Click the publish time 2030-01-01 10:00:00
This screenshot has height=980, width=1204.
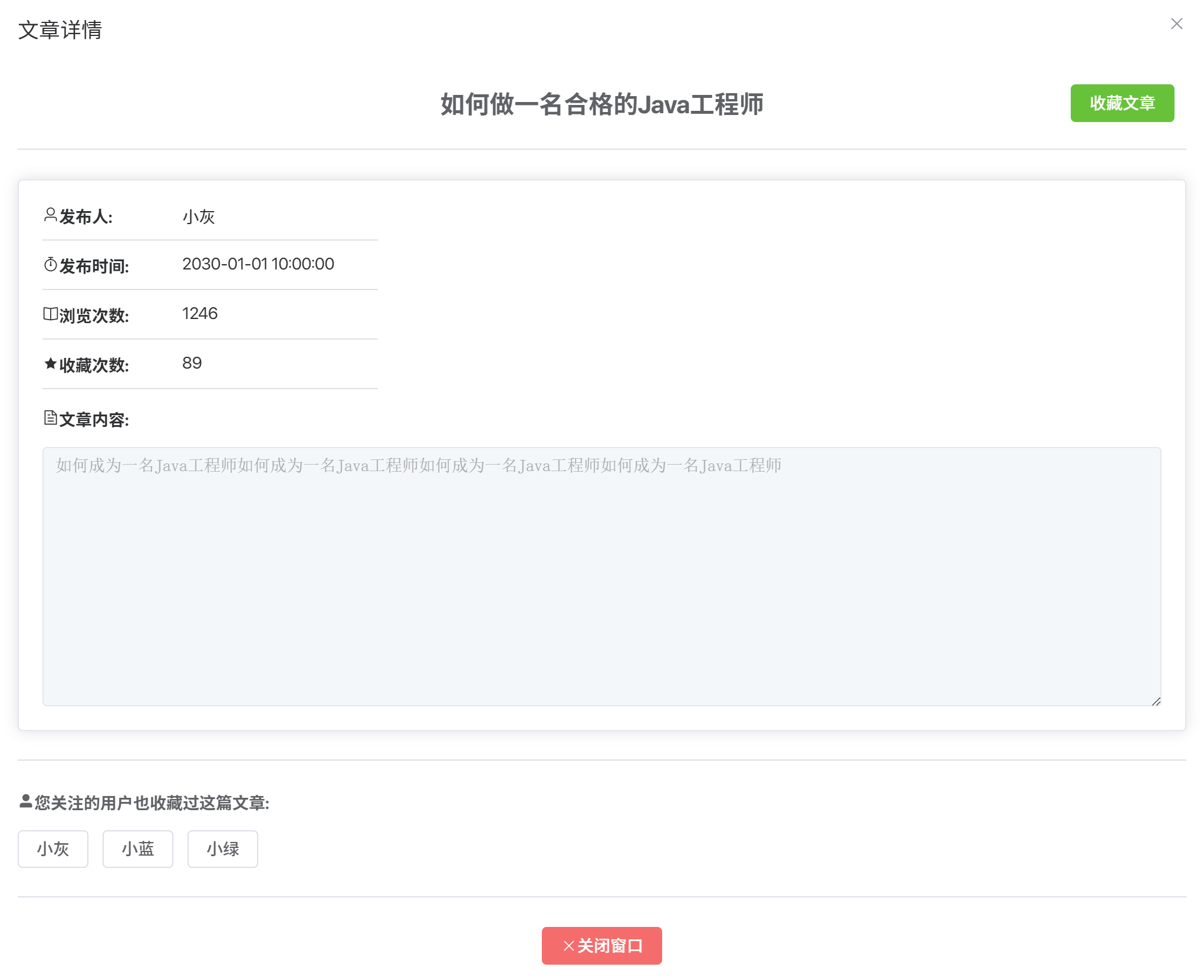(258, 264)
